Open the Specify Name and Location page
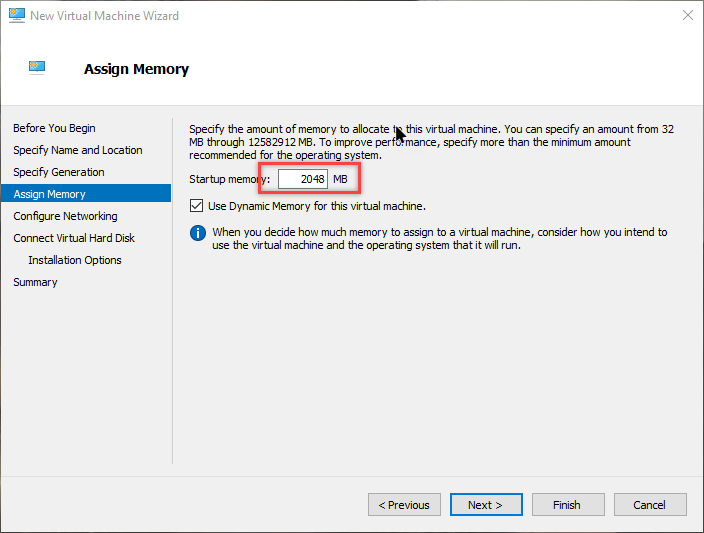The height and width of the screenshot is (533, 704). (x=77, y=150)
